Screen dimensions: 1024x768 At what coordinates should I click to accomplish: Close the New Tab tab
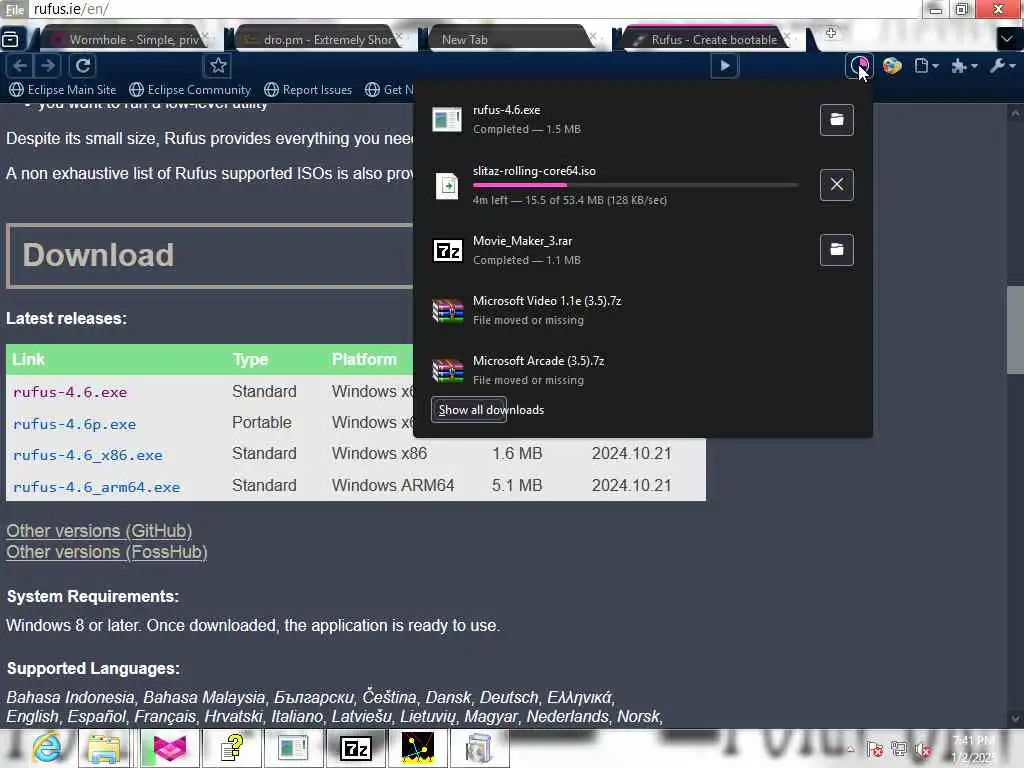point(593,37)
